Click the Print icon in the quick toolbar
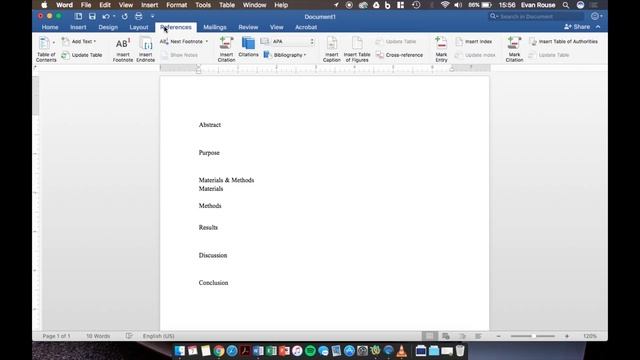640x360 pixels. coord(139,16)
